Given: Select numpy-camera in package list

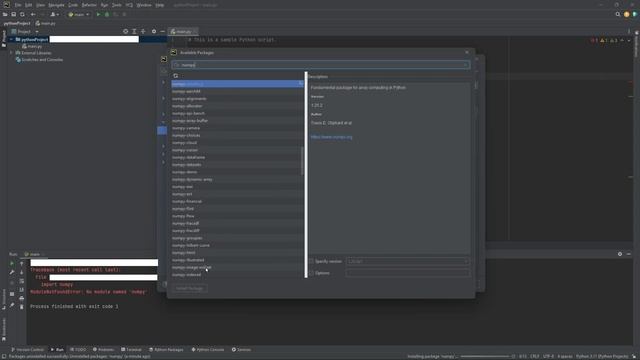Looking at the screenshot, I should tap(237, 128).
